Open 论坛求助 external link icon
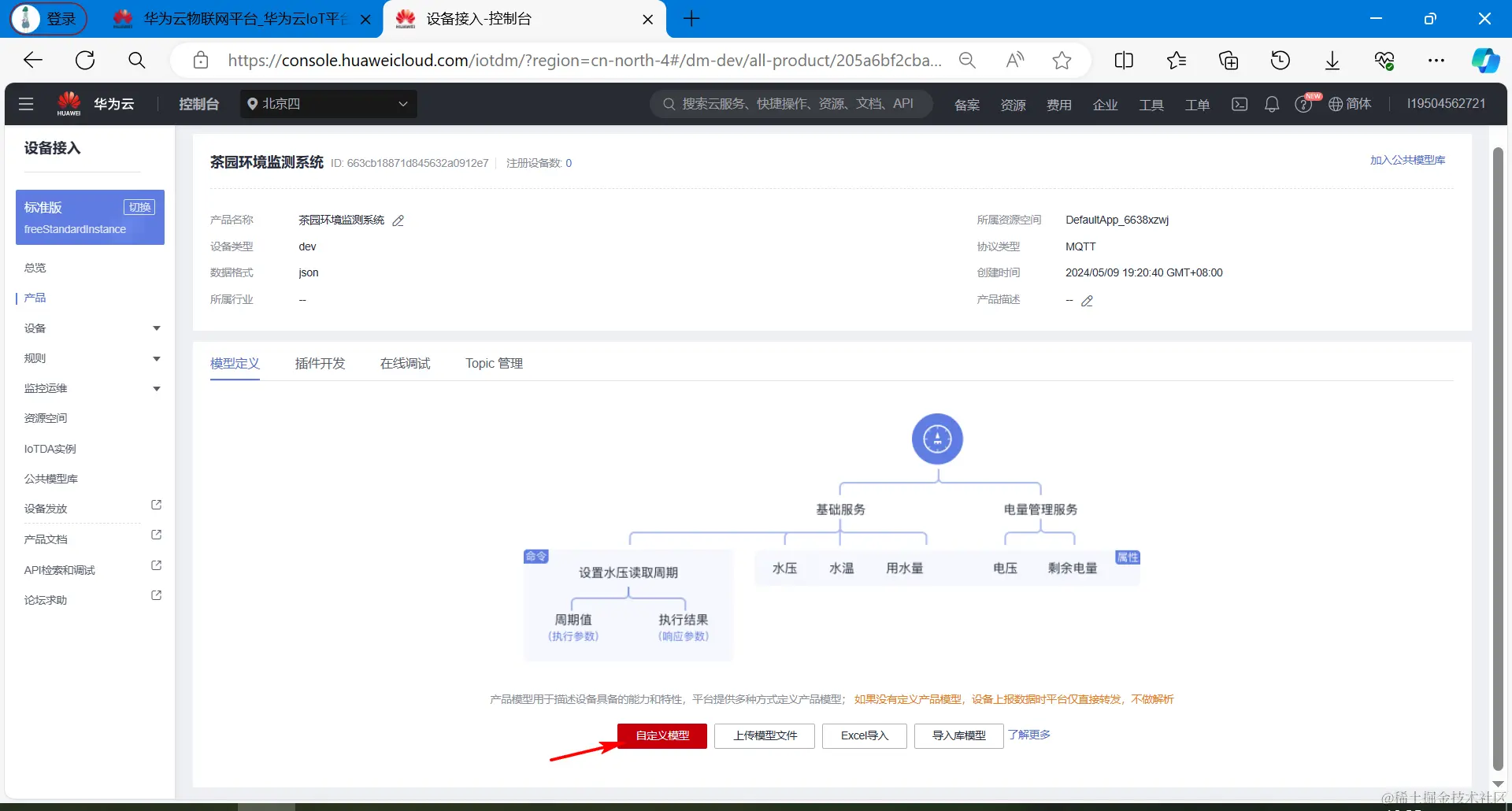This screenshot has height=811, width=1512. pos(156,595)
